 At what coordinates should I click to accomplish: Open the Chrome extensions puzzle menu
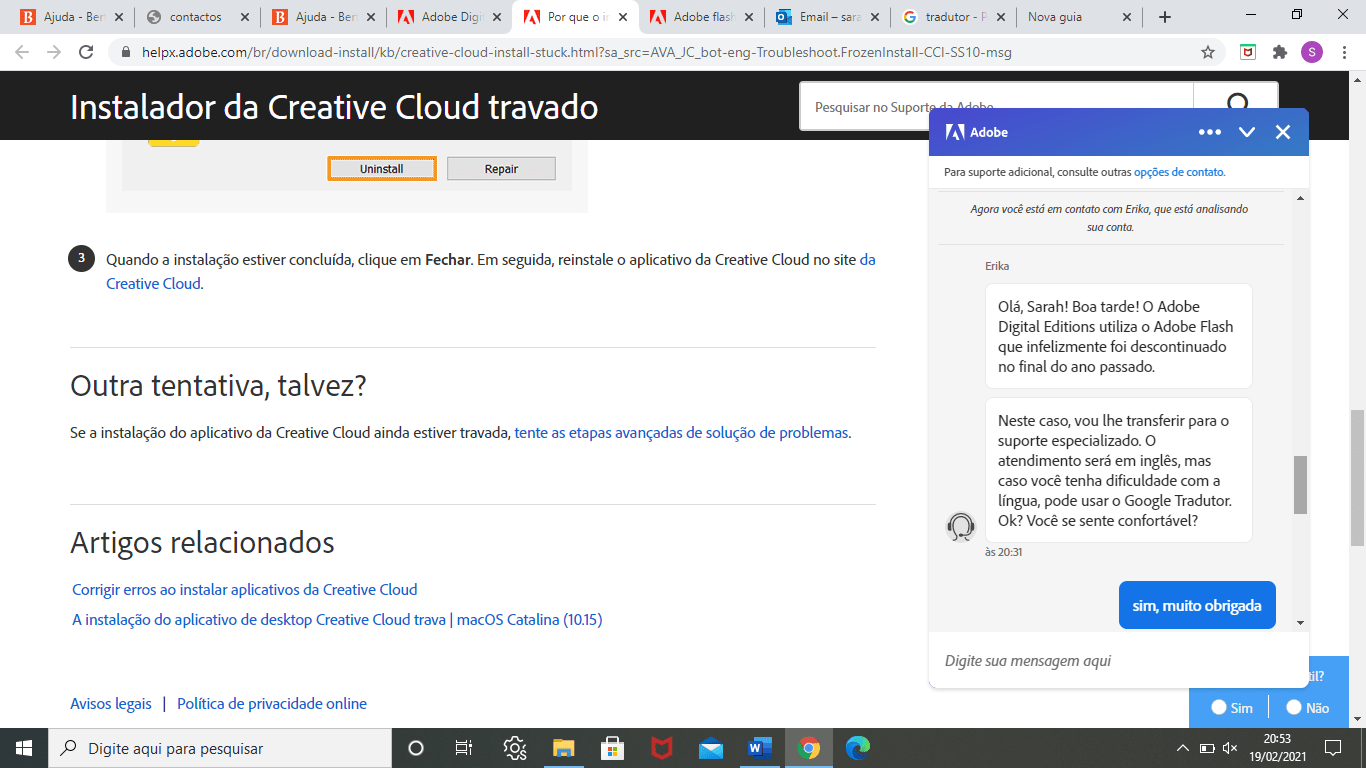click(x=1280, y=52)
